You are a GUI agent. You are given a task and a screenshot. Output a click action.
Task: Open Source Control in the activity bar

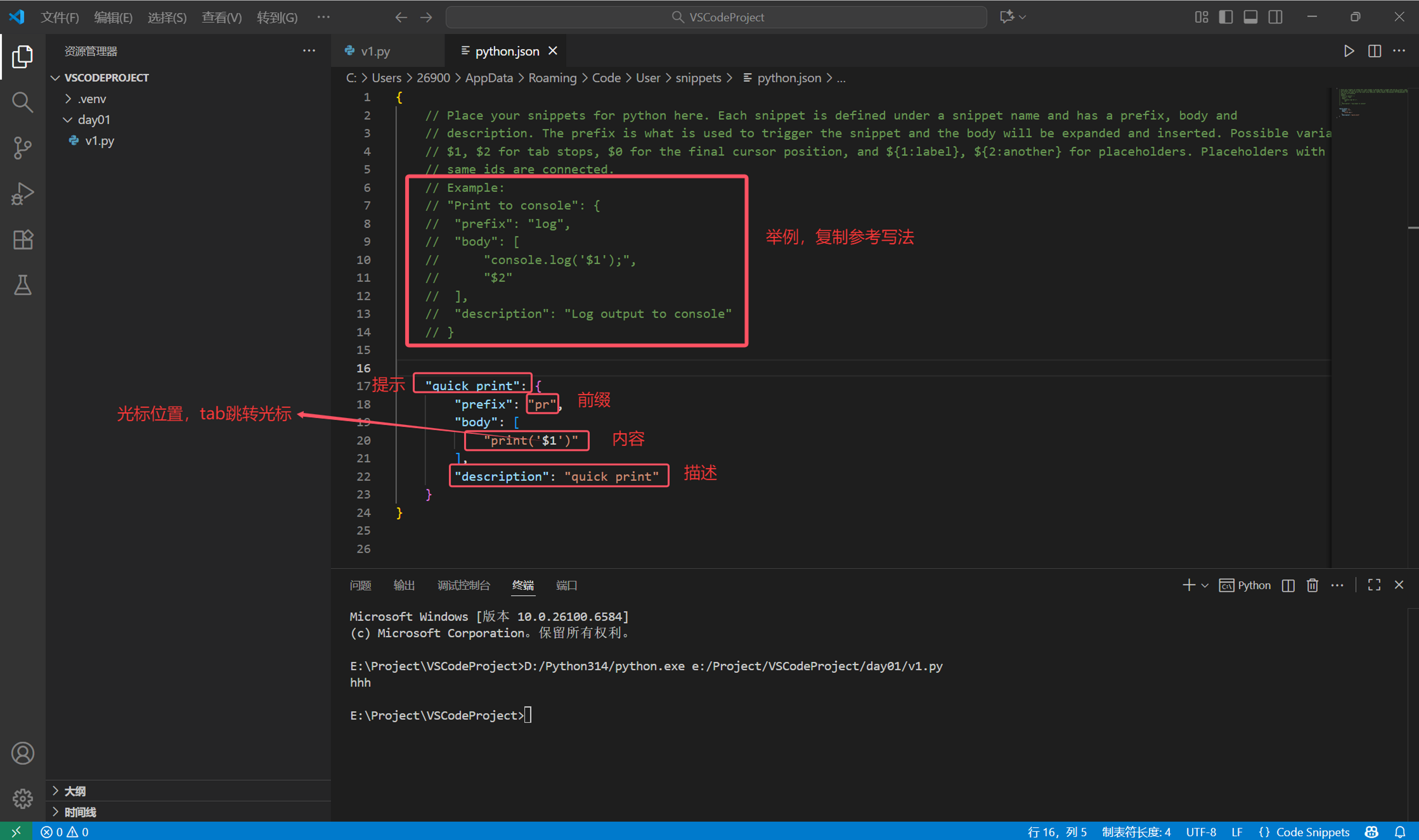pyautogui.click(x=22, y=148)
